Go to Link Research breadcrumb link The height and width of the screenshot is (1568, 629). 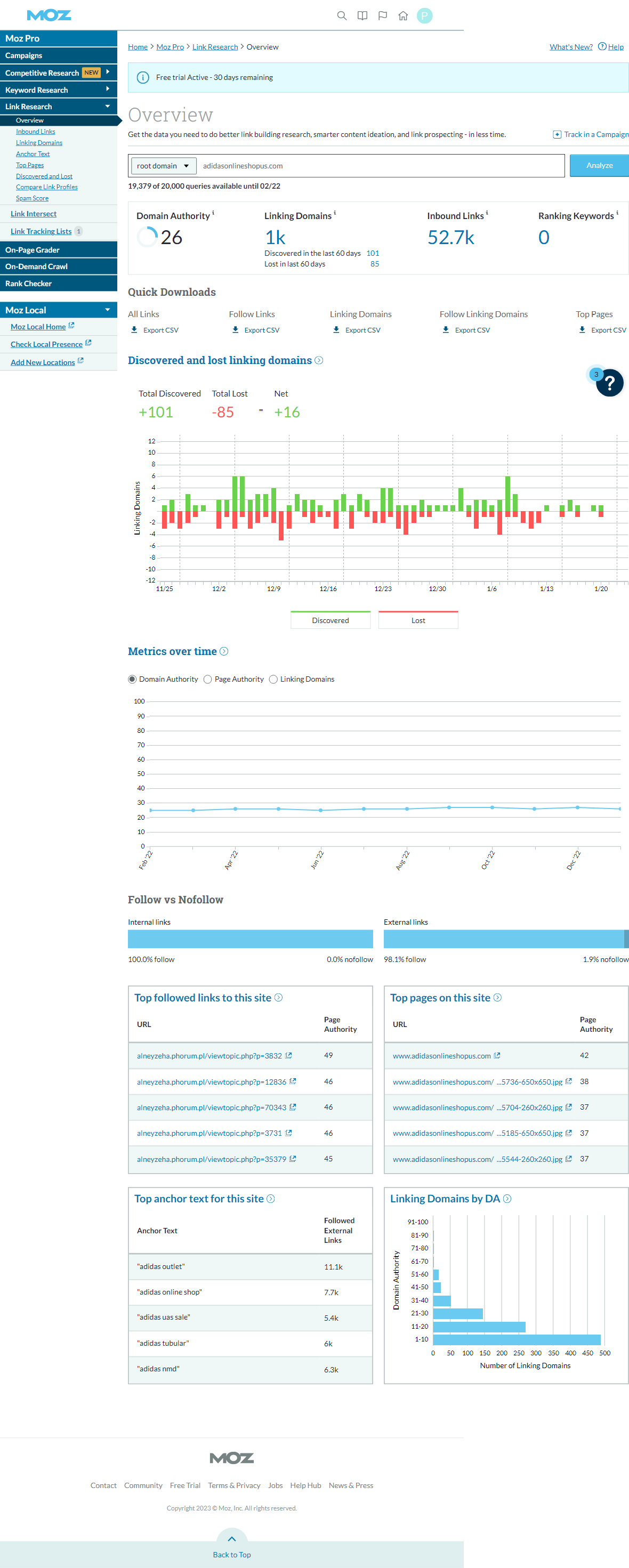click(215, 47)
